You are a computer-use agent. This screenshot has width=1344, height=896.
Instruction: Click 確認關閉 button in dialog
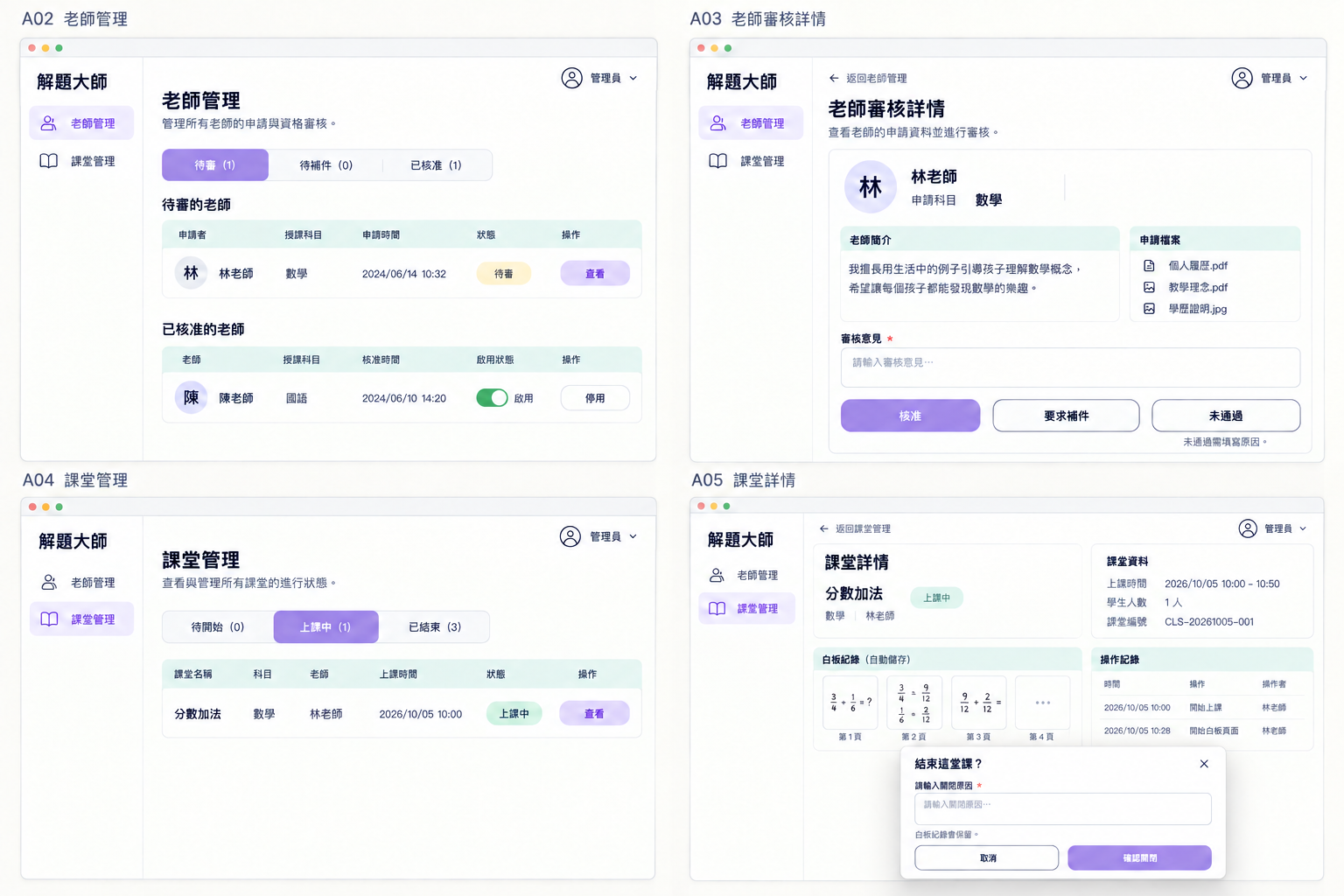coord(1139,857)
